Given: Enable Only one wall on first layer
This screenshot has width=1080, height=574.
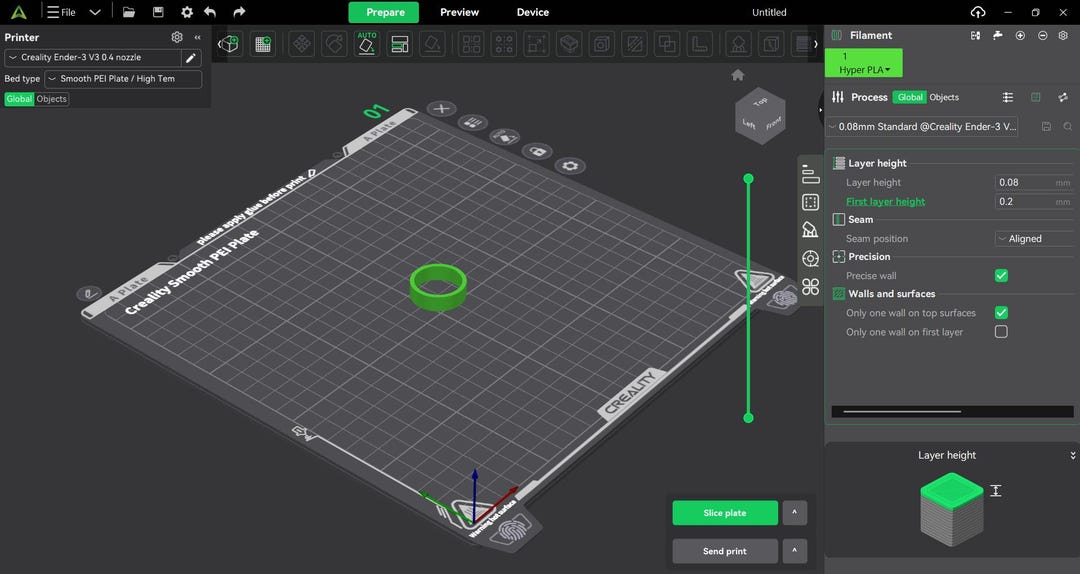Looking at the screenshot, I should coord(1001,332).
